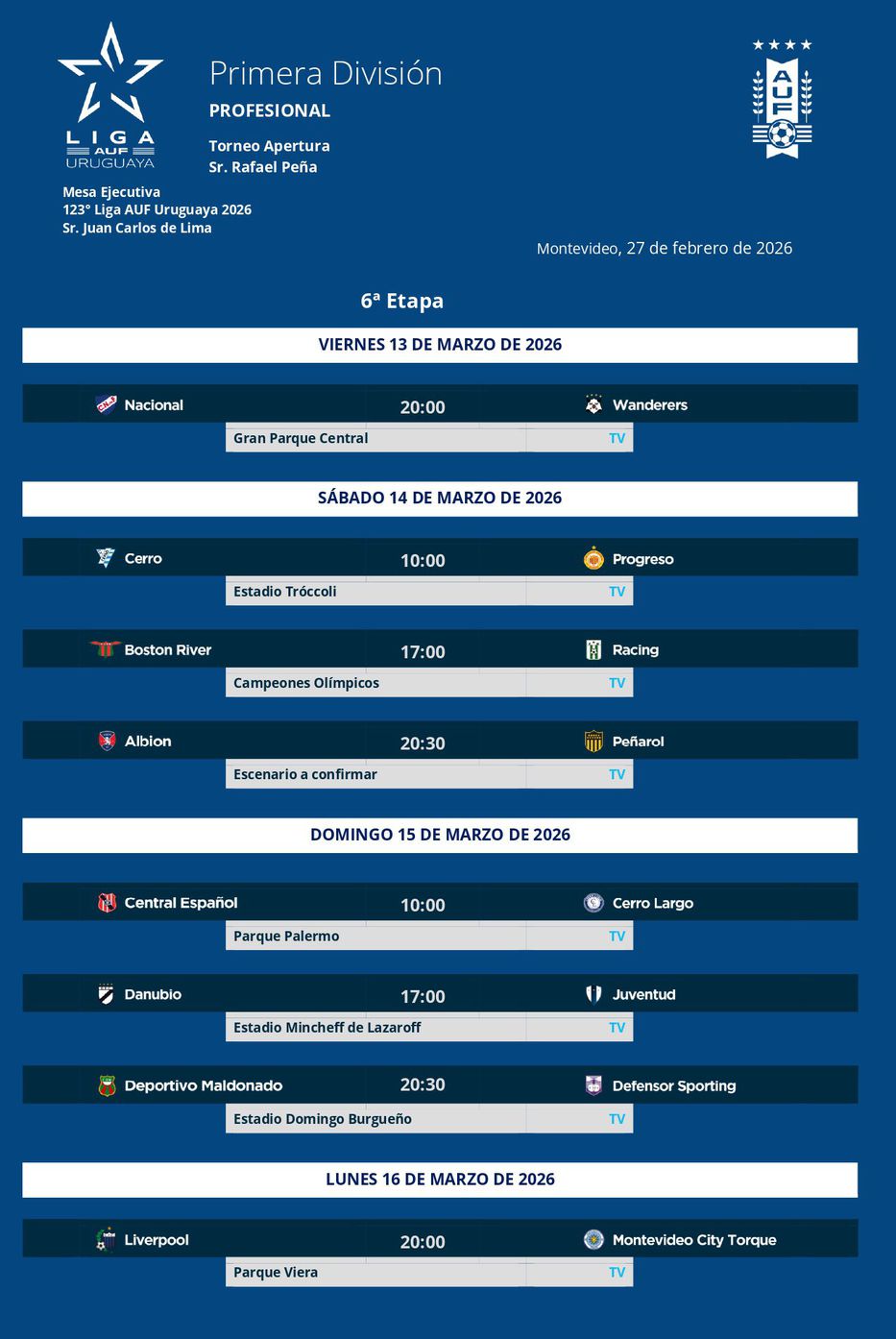Select the Domingo 15 de Marzo header
896x1339 pixels.
tap(440, 835)
